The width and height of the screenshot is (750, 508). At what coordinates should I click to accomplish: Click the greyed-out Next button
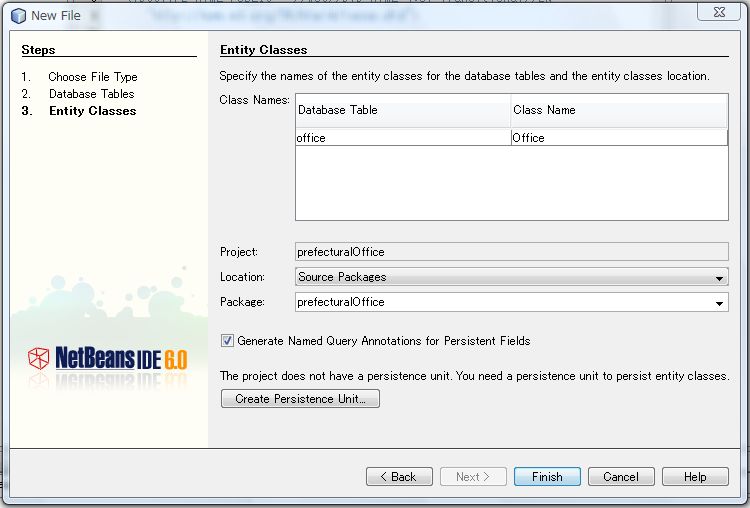tap(473, 477)
